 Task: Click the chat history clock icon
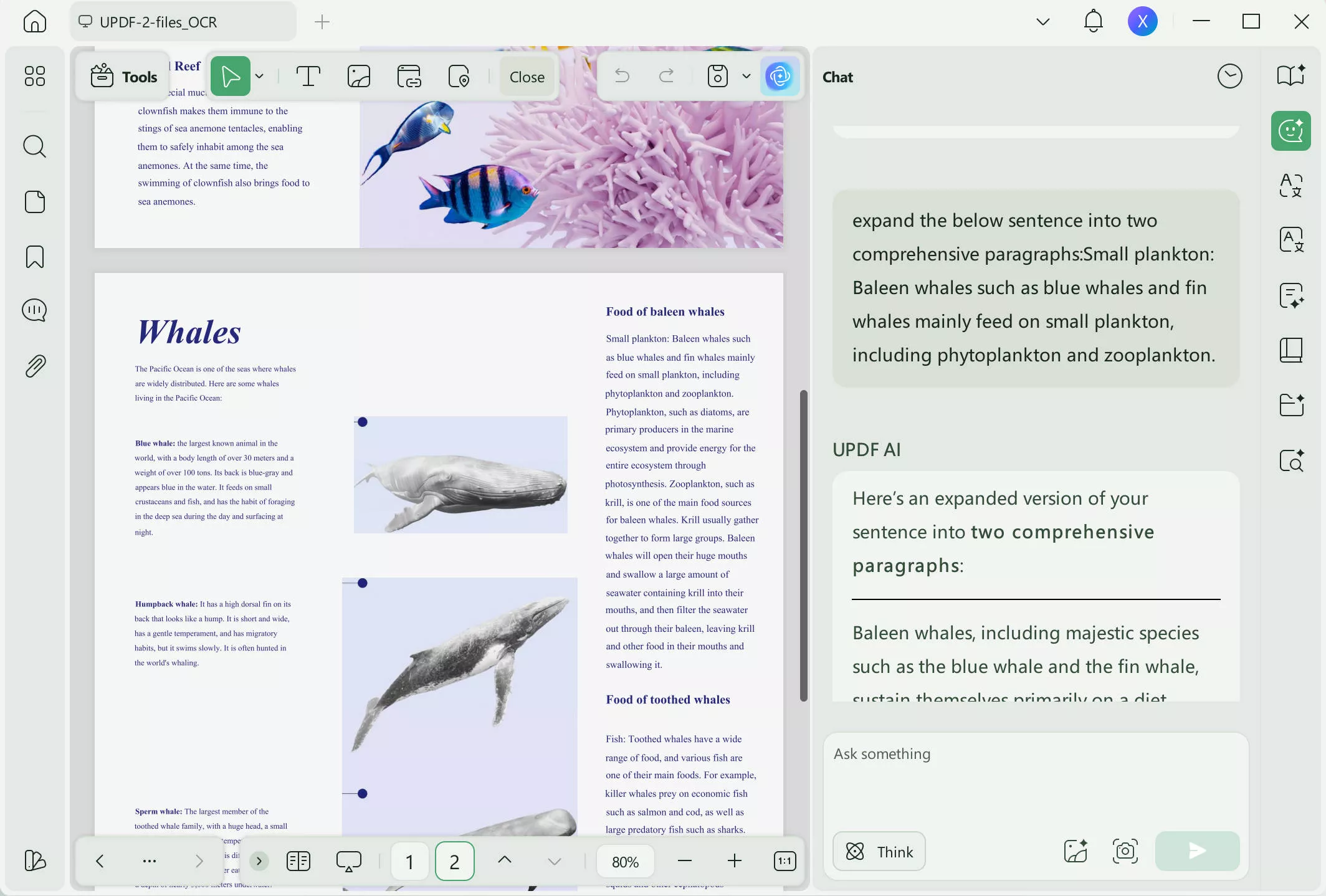1229,77
